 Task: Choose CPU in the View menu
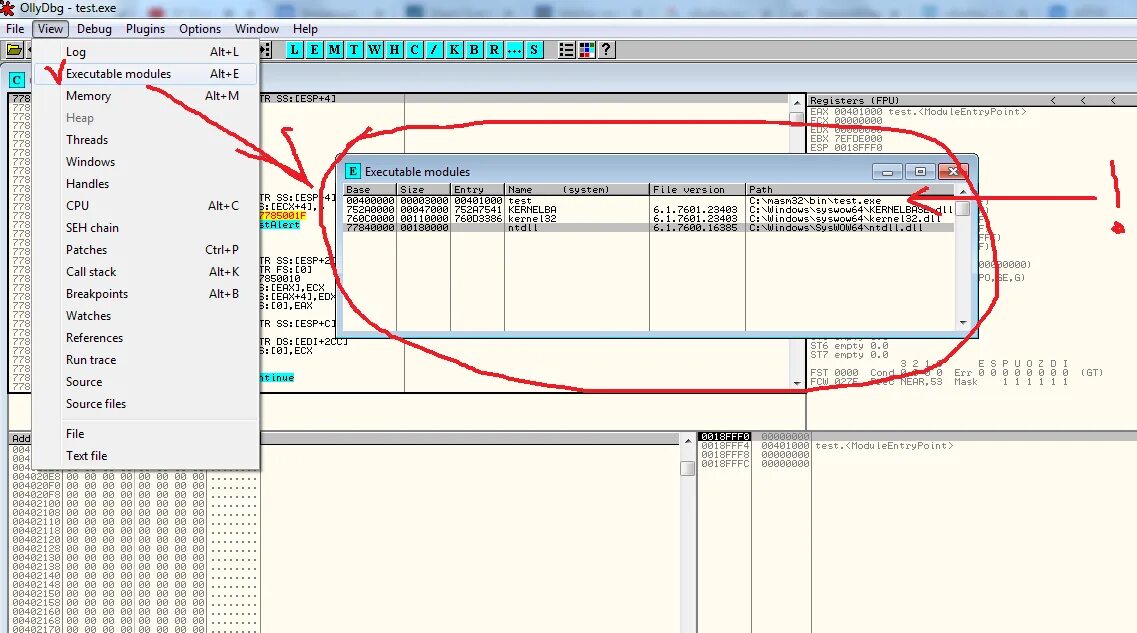(146, 205)
